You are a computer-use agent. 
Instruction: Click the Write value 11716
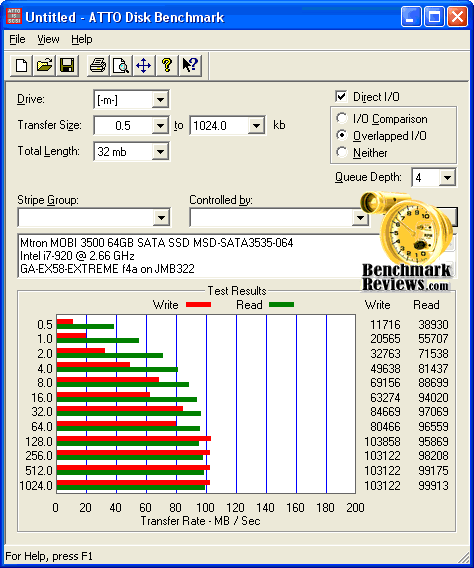[x=385, y=324]
